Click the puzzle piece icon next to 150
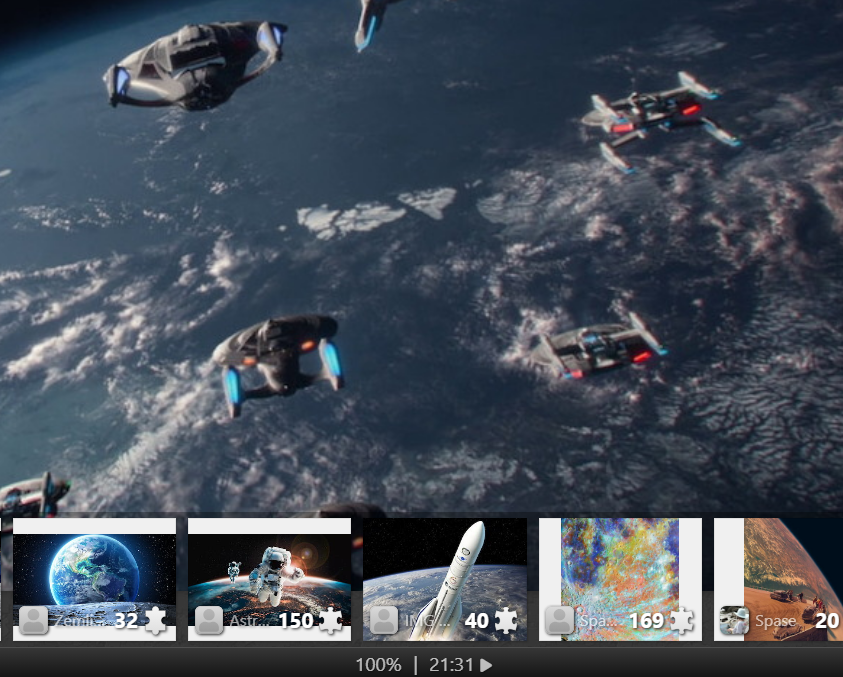 coord(331,621)
